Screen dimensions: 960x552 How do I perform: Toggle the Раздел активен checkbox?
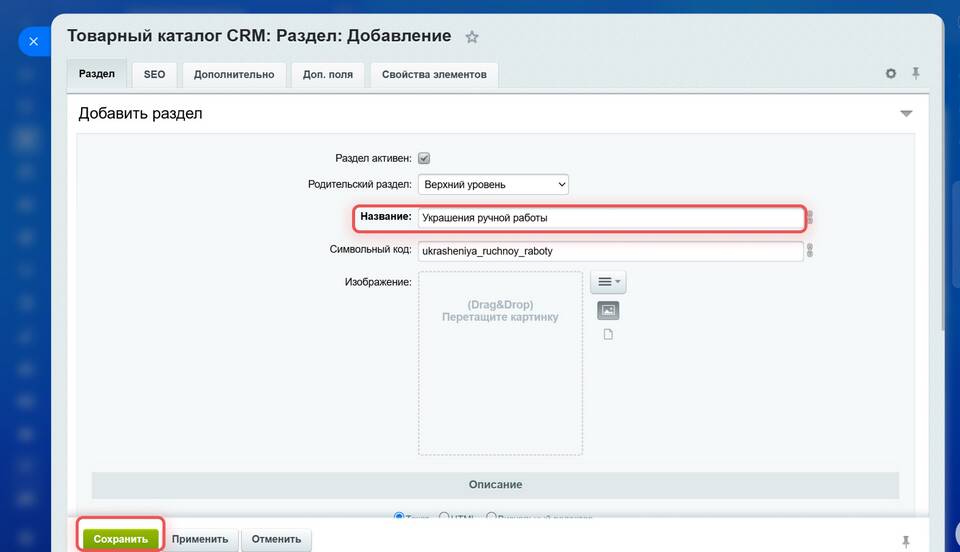click(x=424, y=158)
